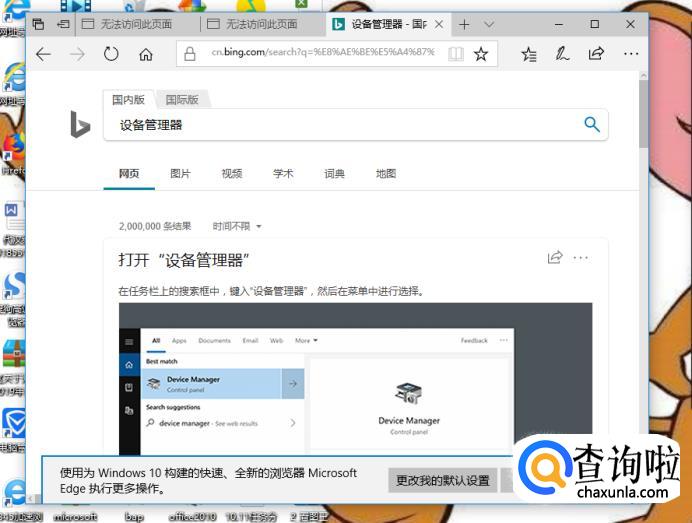
Task: Click the magnifier search button
Action: click(592, 124)
